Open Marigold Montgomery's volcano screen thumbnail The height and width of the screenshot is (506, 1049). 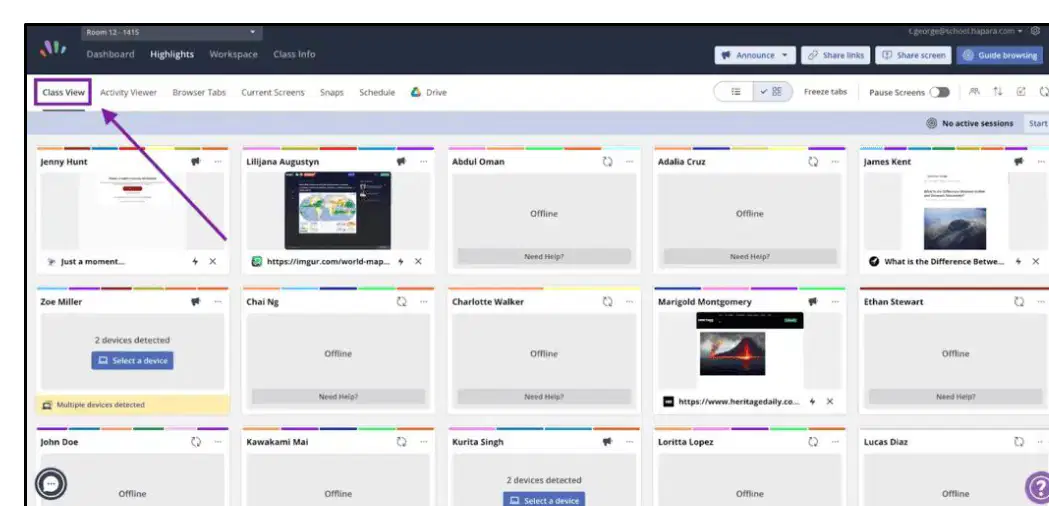point(750,350)
